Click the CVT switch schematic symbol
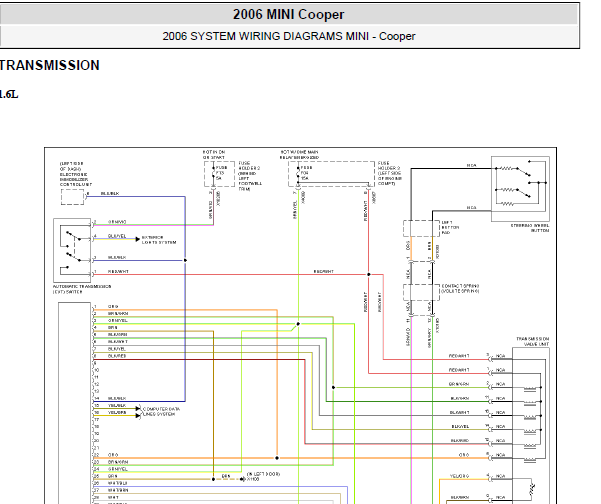Image resolution: width=601 pixels, height=504 pixels. pos(72,250)
